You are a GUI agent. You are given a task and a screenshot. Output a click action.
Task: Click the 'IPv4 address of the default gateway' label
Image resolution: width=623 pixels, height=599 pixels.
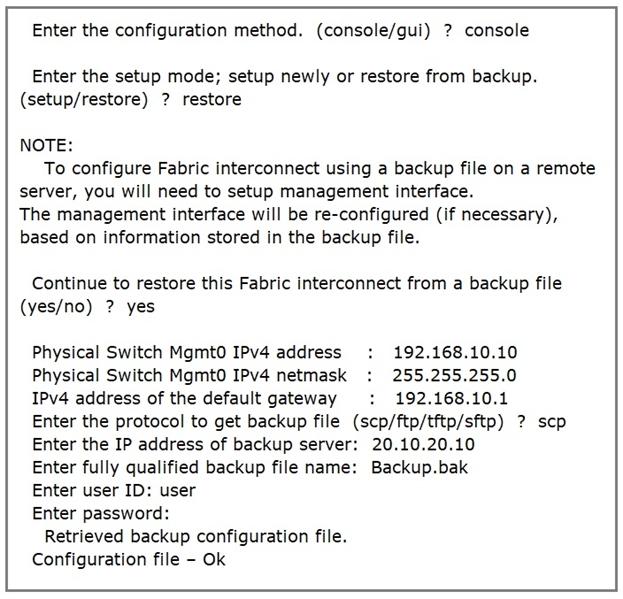point(184,399)
